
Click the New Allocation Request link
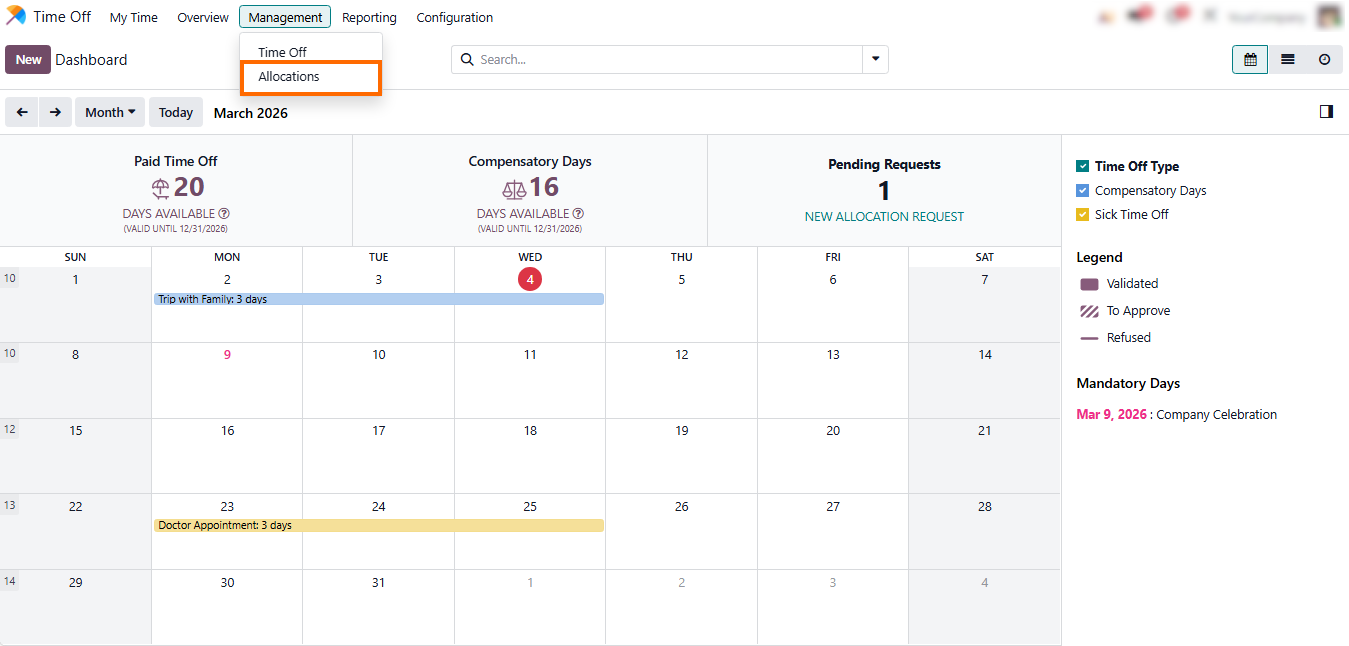884,217
